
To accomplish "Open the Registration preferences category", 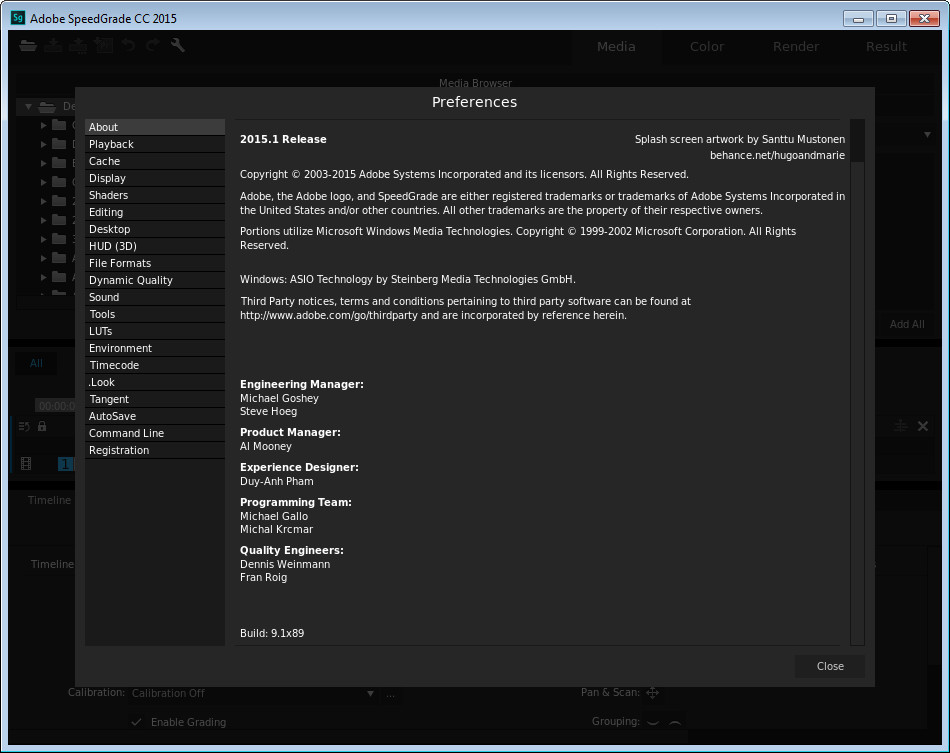I will 154,449.
